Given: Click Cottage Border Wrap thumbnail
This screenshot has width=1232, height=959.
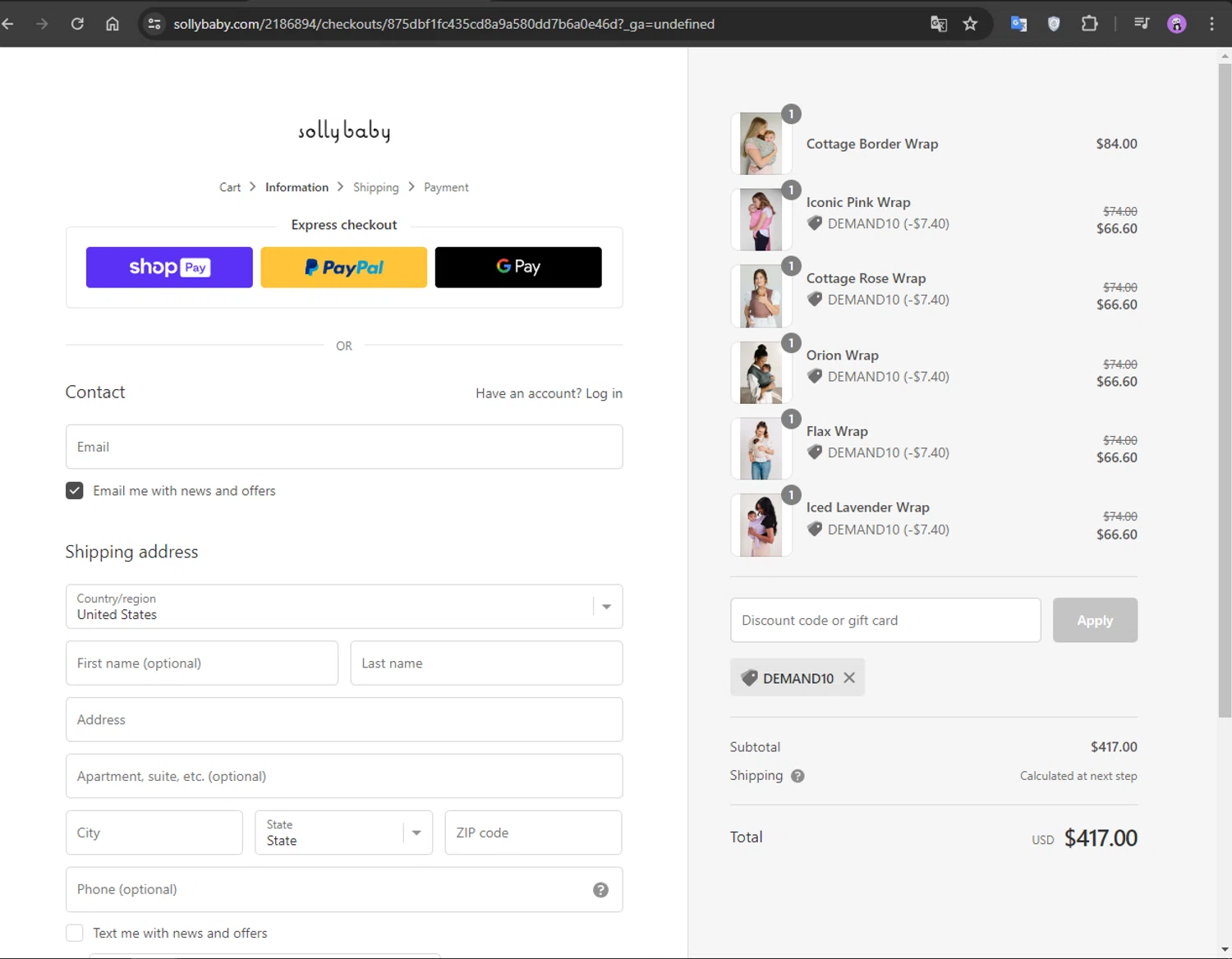Looking at the screenshot, I should pyautogui.click(x=761, y=144).
